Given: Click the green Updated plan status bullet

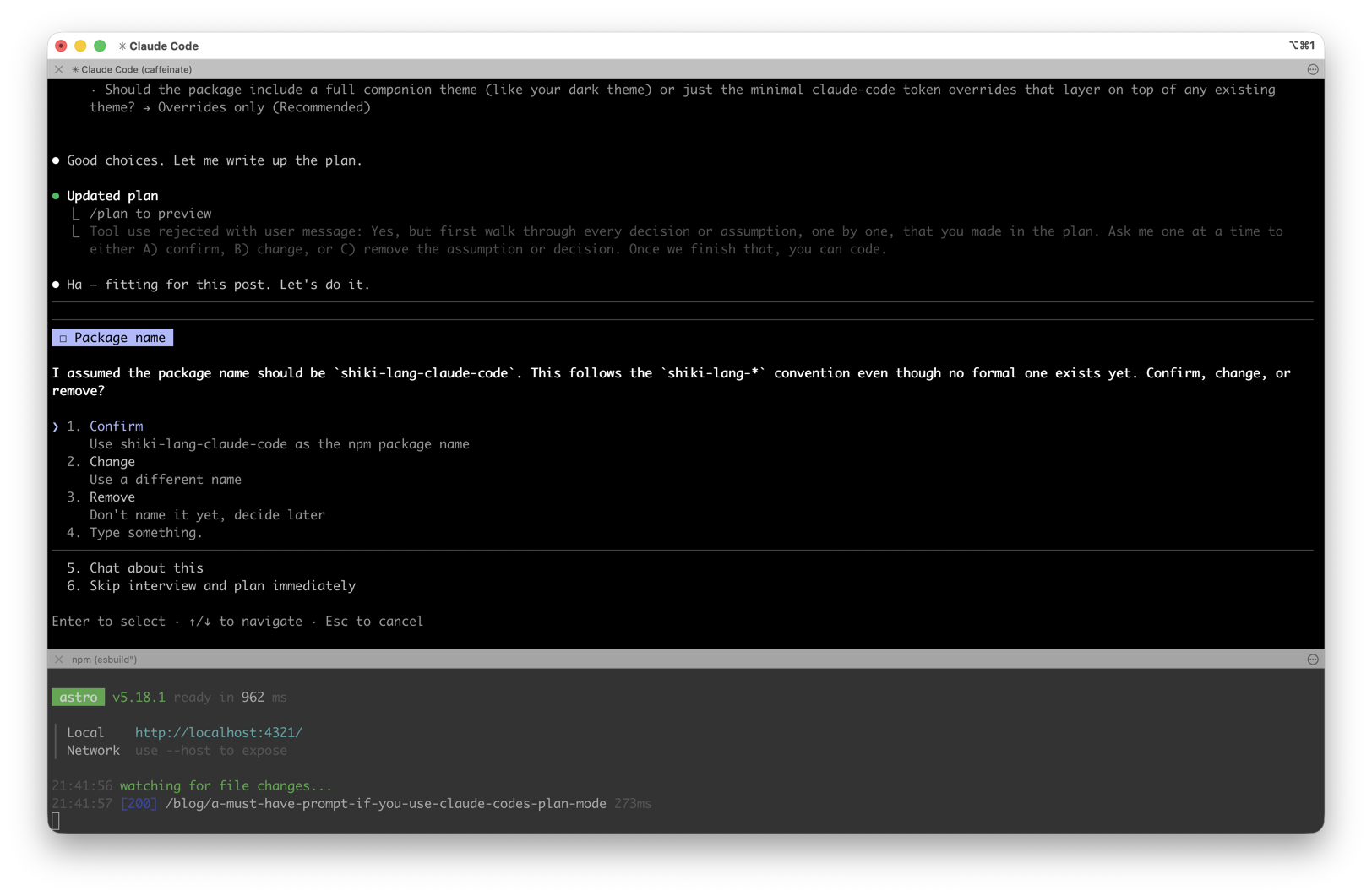Looking at the screenshot, I should click(56, 196).
